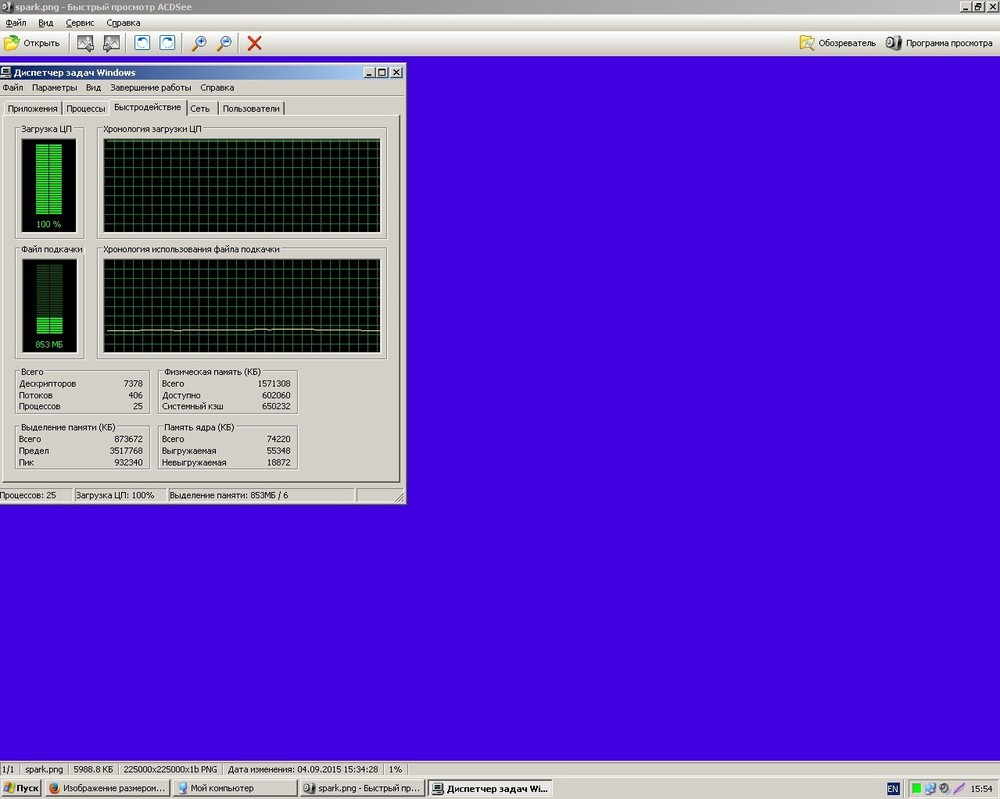Switch to the Процессы tab
1000x799 pixels.
click(x=86, y=108)
